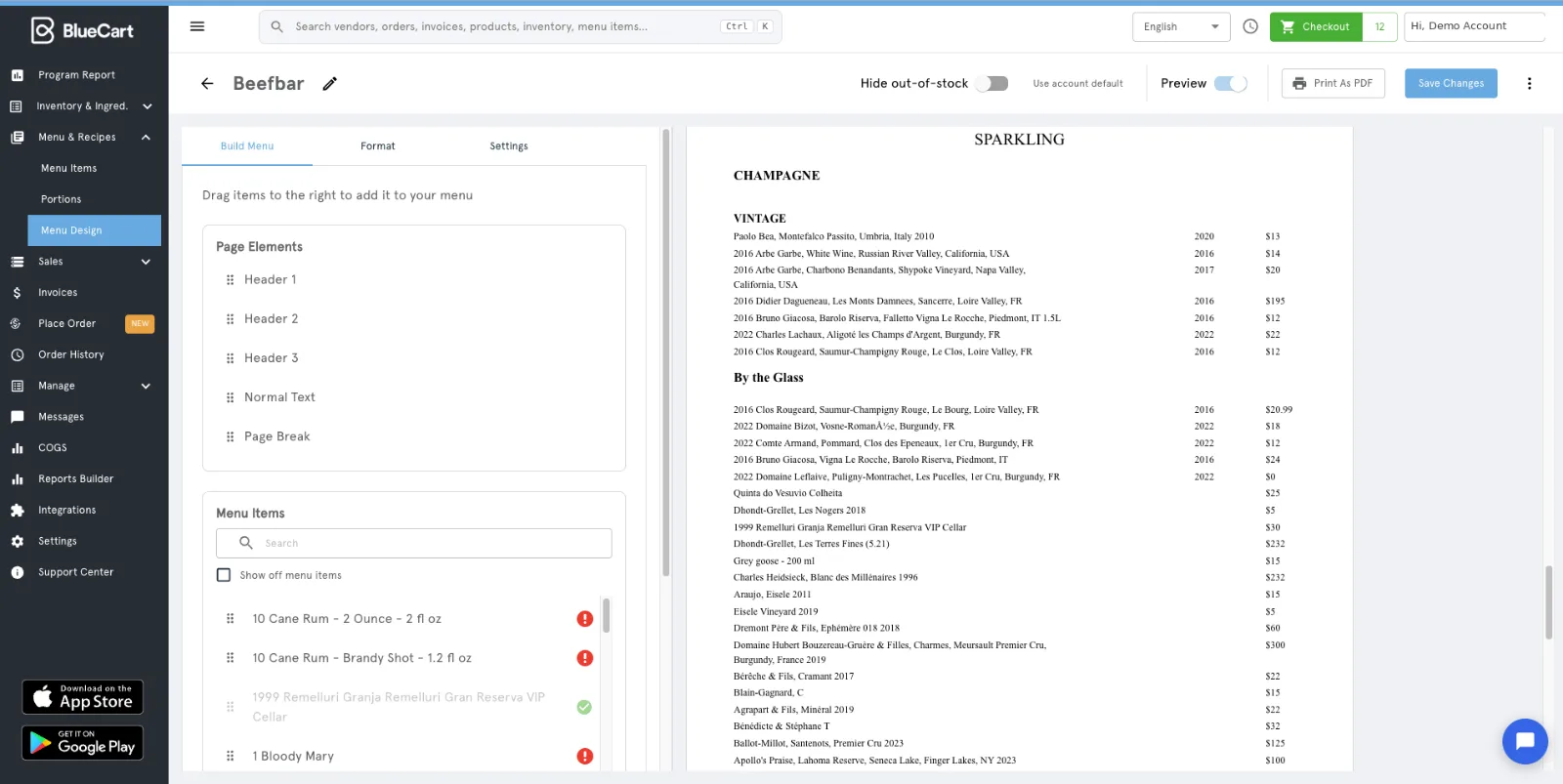Expand Inventory & Ingred. section
1563x784 pixels.
point(148,106)
